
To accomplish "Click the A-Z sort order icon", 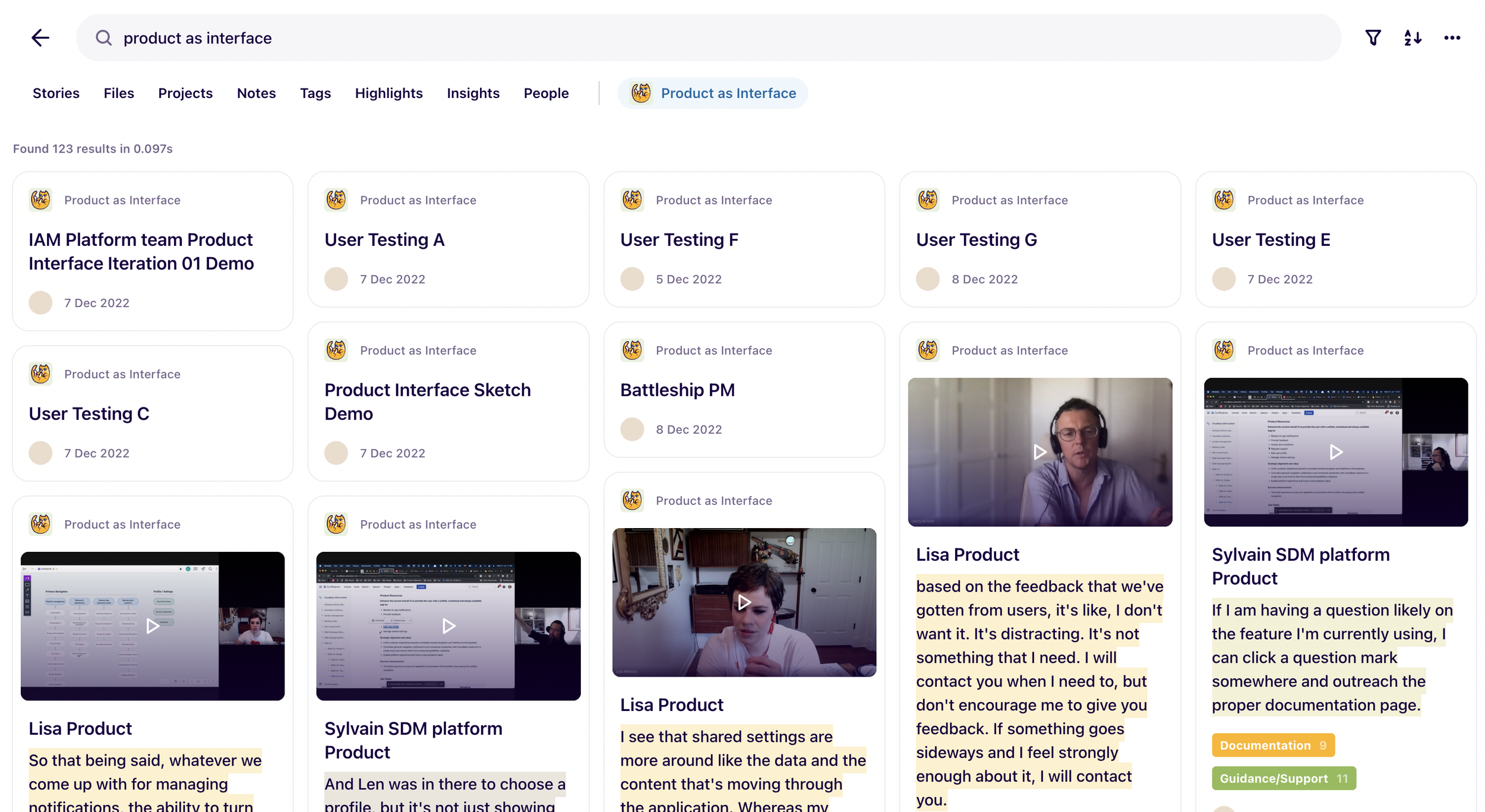I will 1413,38.
